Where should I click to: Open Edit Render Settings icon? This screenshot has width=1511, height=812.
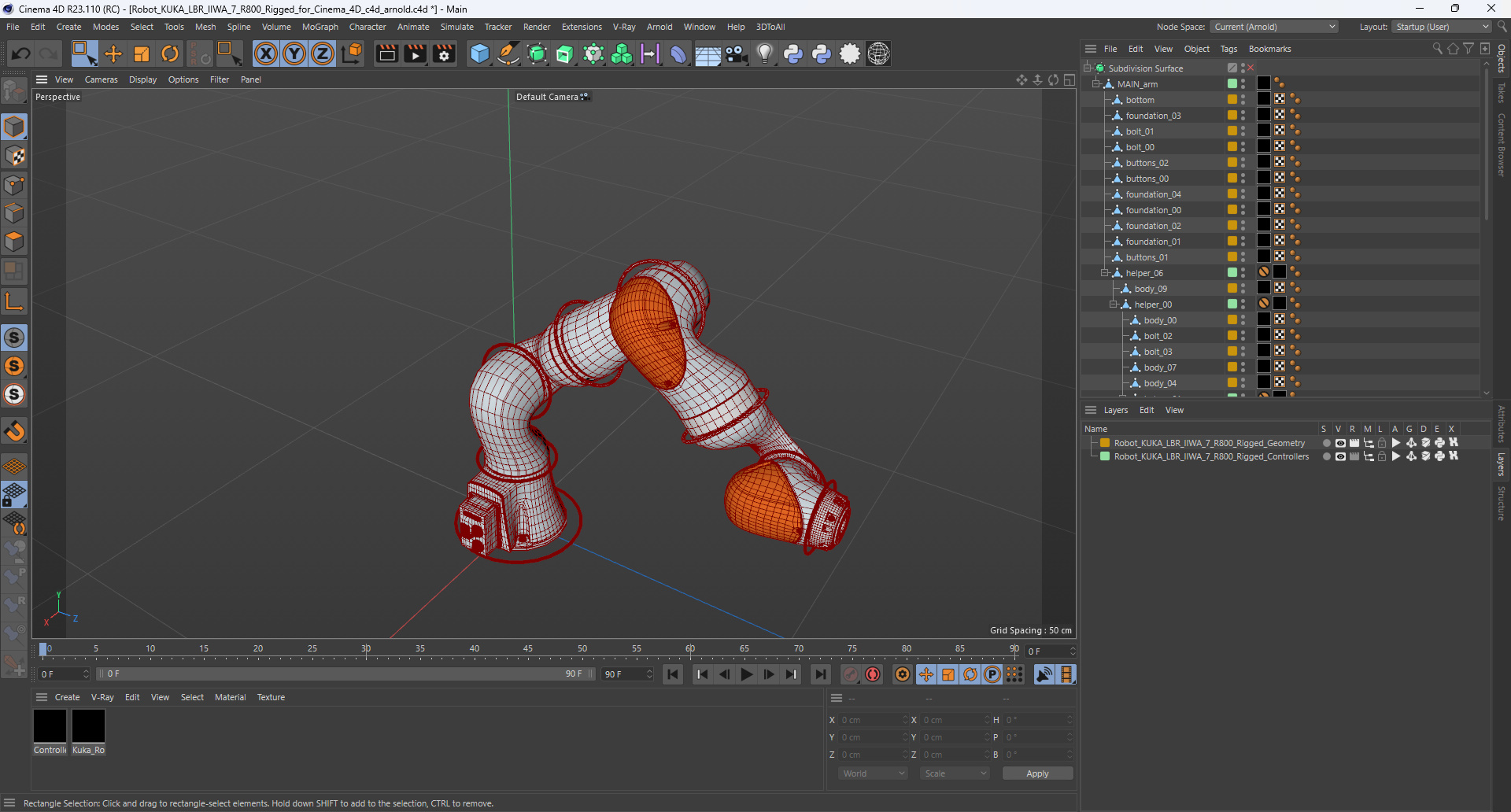tap(444, 54)
